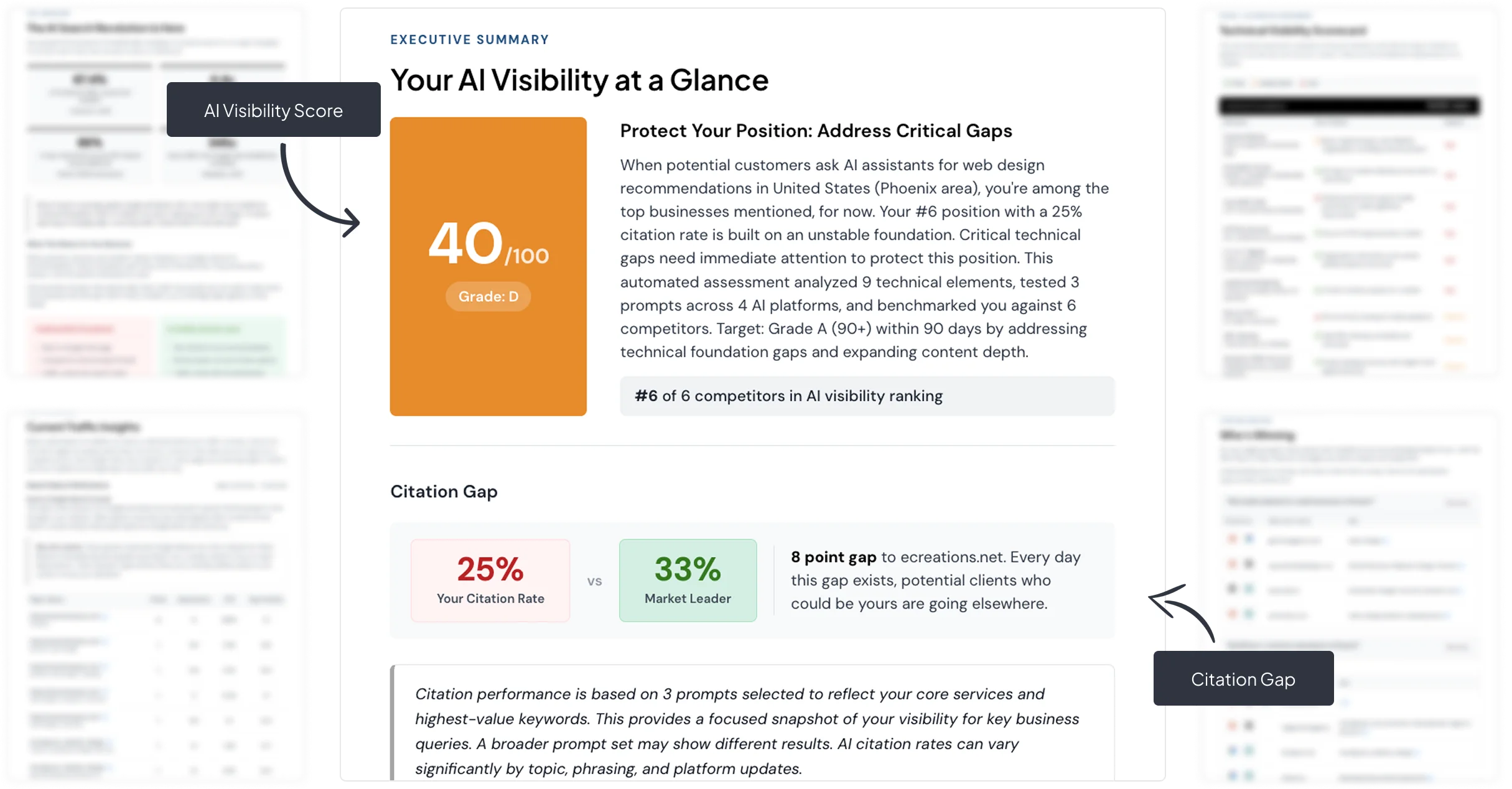Select the green "33% Market Leader" box
Screen dimensions: 1512x789
[688, 580]
